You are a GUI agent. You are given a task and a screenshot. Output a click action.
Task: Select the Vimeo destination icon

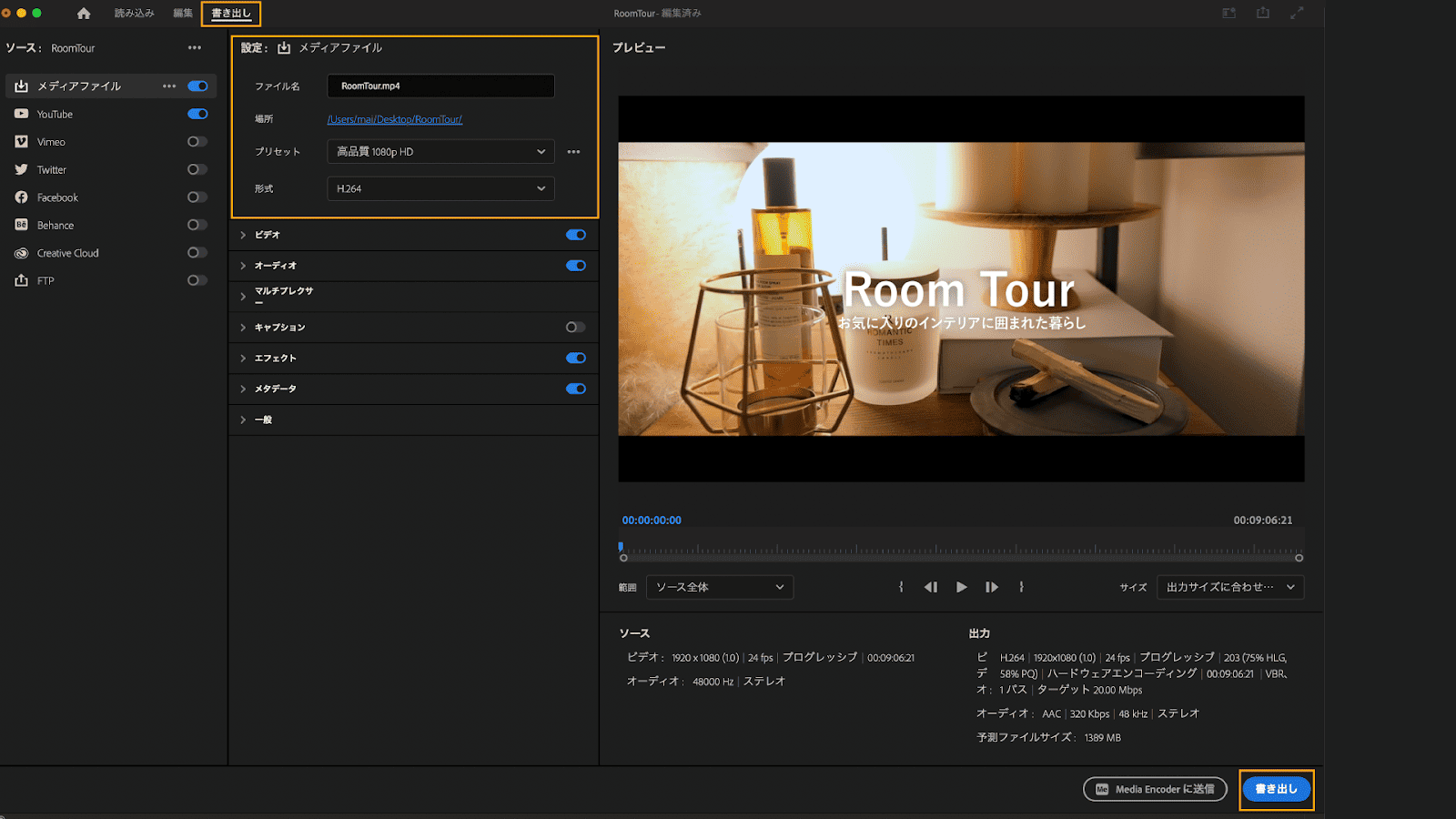19,141
